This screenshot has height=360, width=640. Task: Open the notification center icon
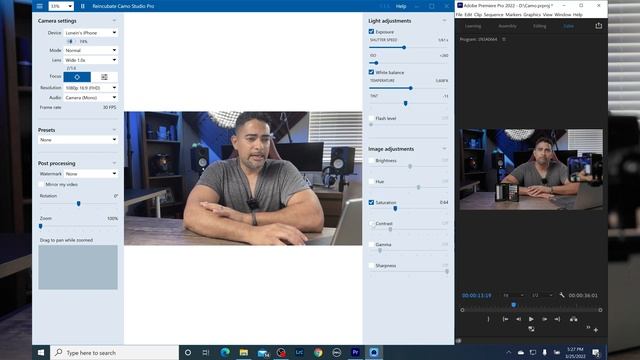pos(596,352)
